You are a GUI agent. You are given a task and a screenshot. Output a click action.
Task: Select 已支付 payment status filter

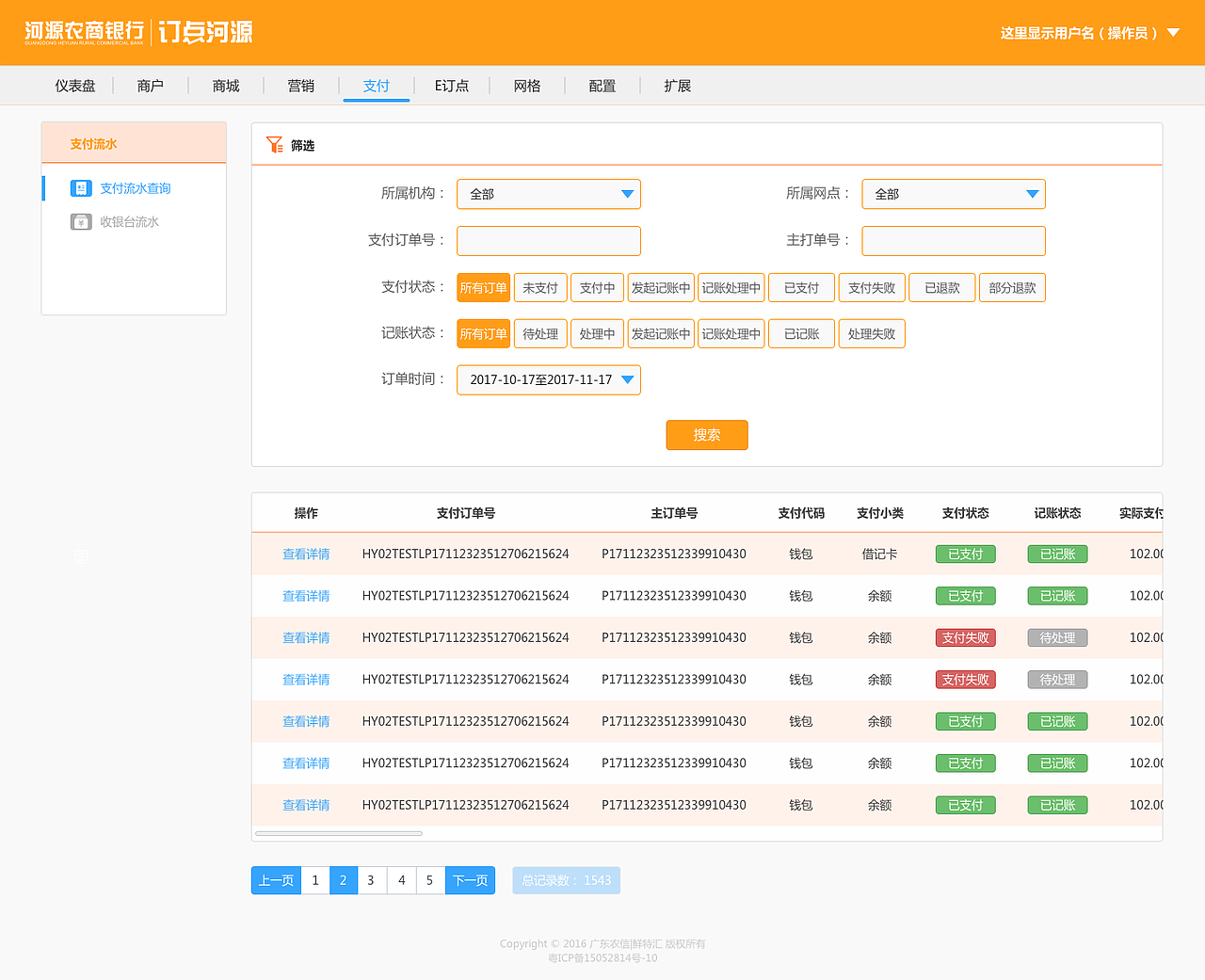click(802, 288)
